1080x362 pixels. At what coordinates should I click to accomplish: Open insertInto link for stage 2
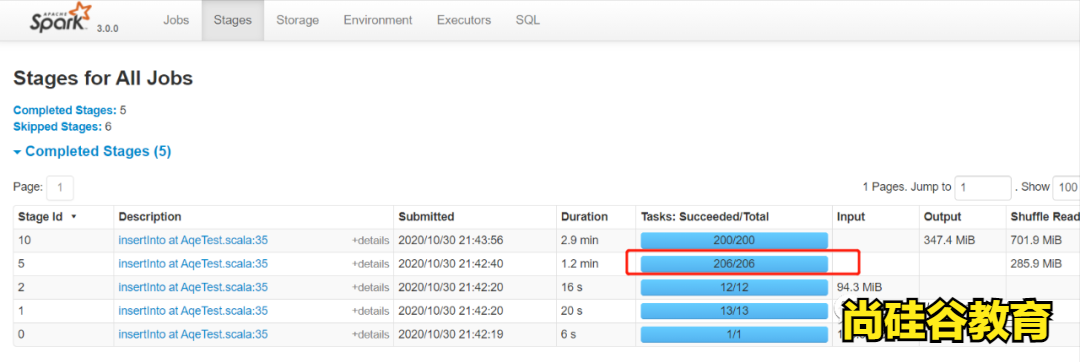pos(193,287)
